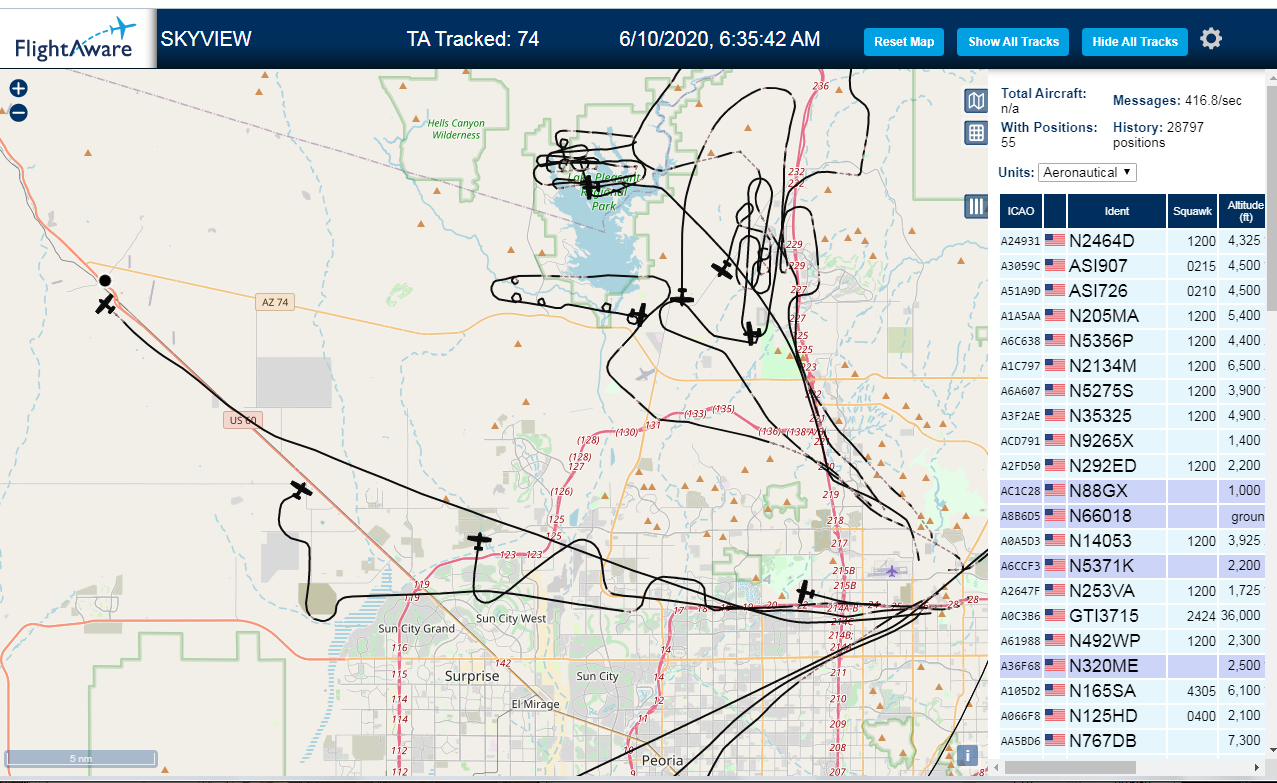
Task: Select aircraft icon beside the US 60 label
Action: click(300, 490)
